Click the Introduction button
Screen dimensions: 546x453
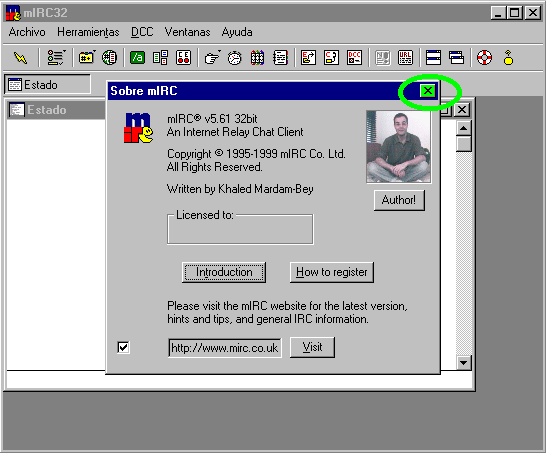(224, 272)
